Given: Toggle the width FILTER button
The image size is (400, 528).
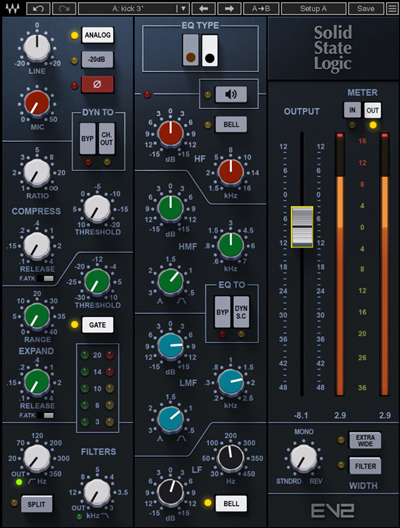Looking at the screenshot, I should pos(365,466).
